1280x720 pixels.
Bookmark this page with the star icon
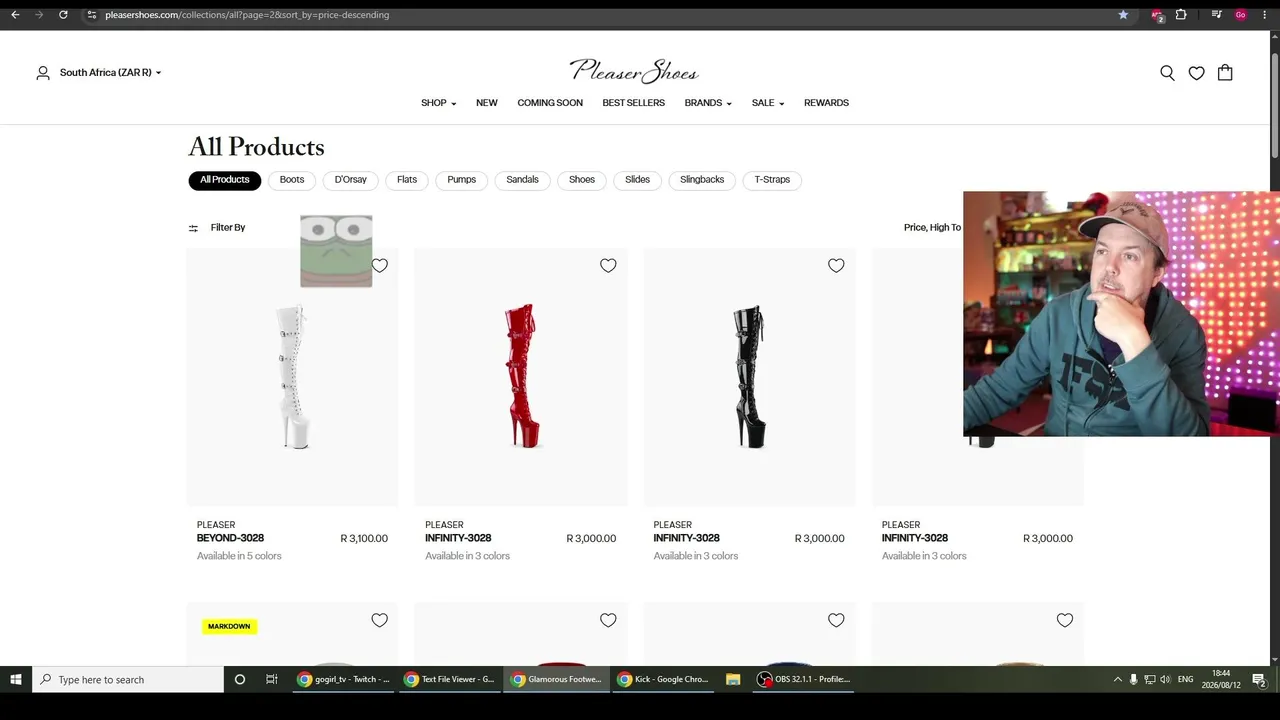(x=1123, y=15)
